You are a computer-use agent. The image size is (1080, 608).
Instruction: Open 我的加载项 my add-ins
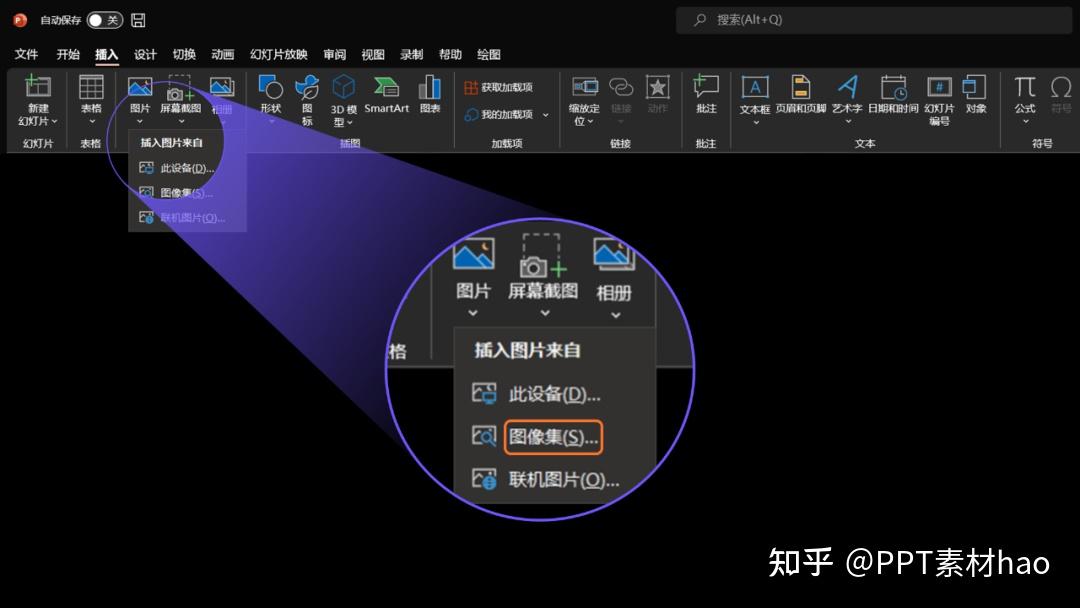click(499, 114)
